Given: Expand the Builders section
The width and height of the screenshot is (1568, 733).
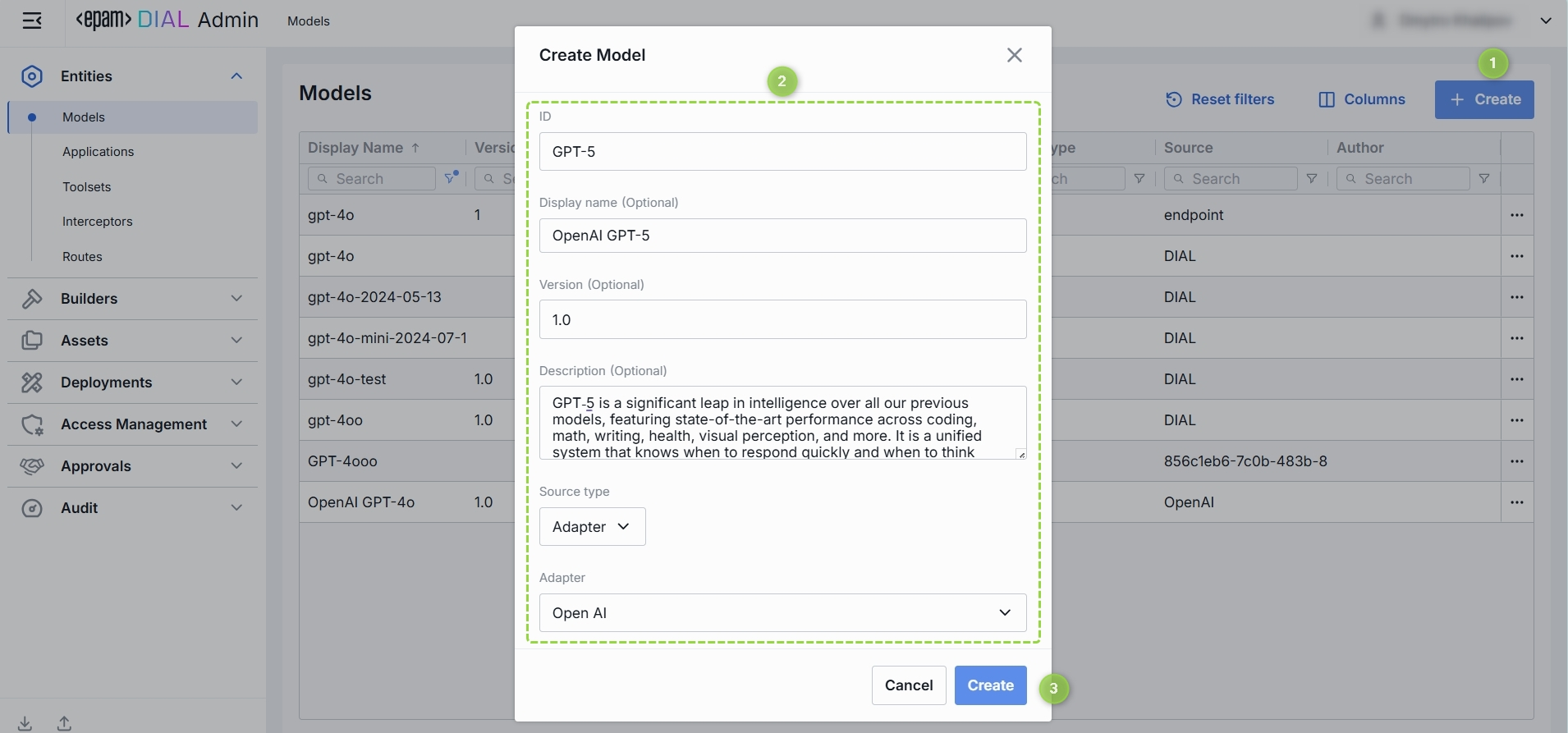Looking at the screenshot, I should [x=132, y=299].
